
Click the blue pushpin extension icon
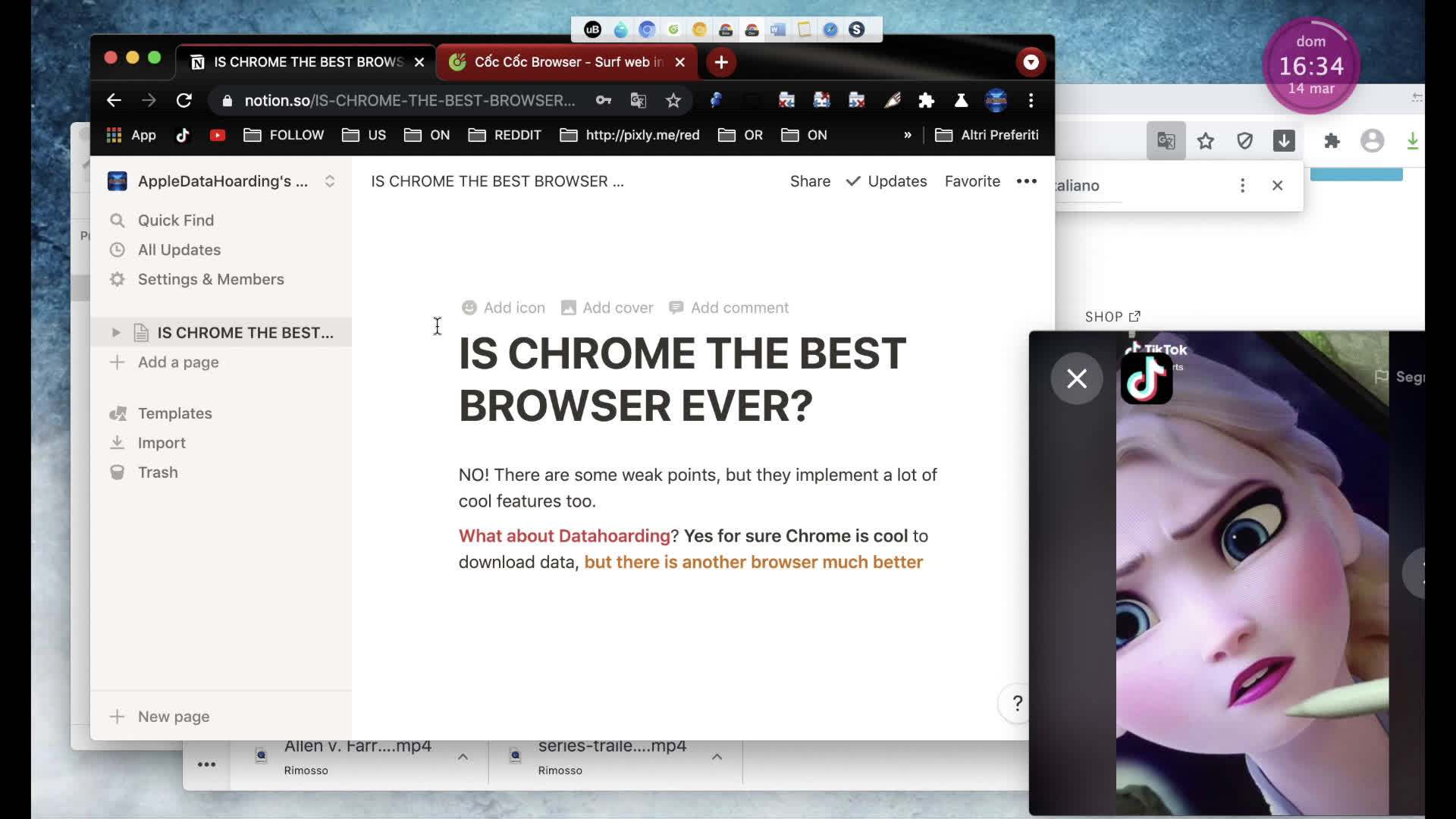click(716, 100)
